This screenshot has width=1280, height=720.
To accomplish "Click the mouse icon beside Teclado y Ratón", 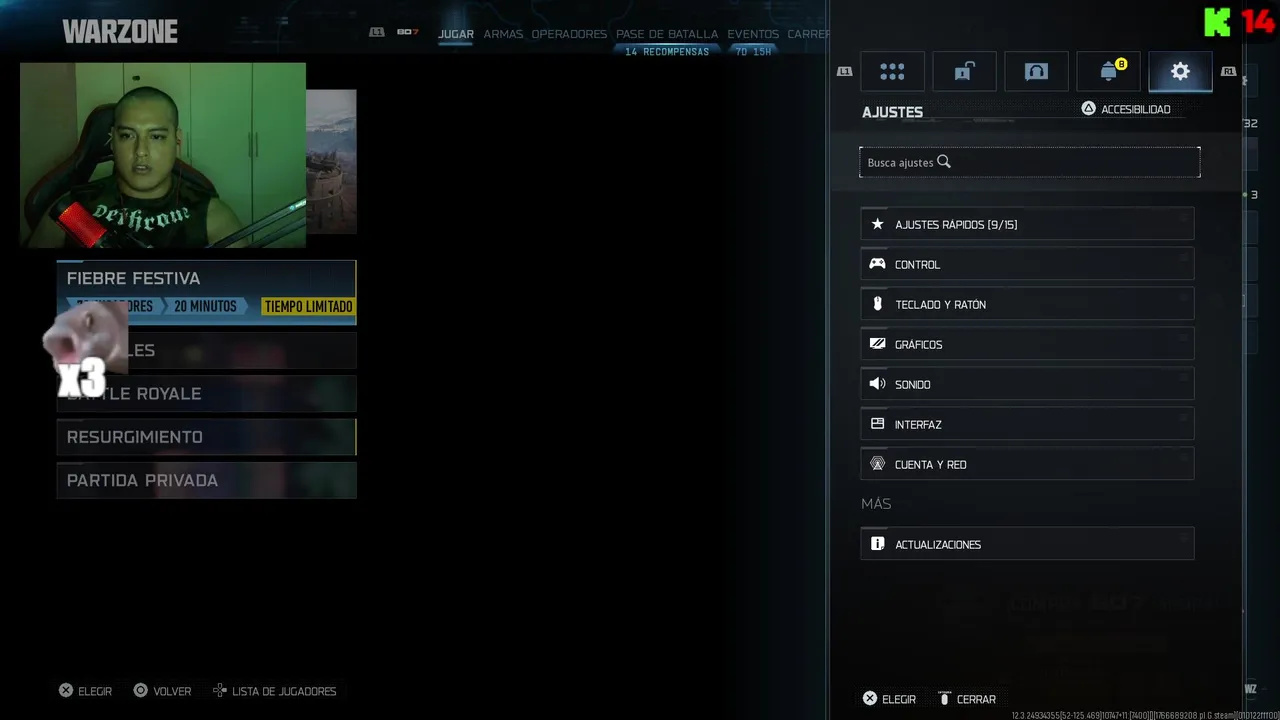I will coord(877,304).
